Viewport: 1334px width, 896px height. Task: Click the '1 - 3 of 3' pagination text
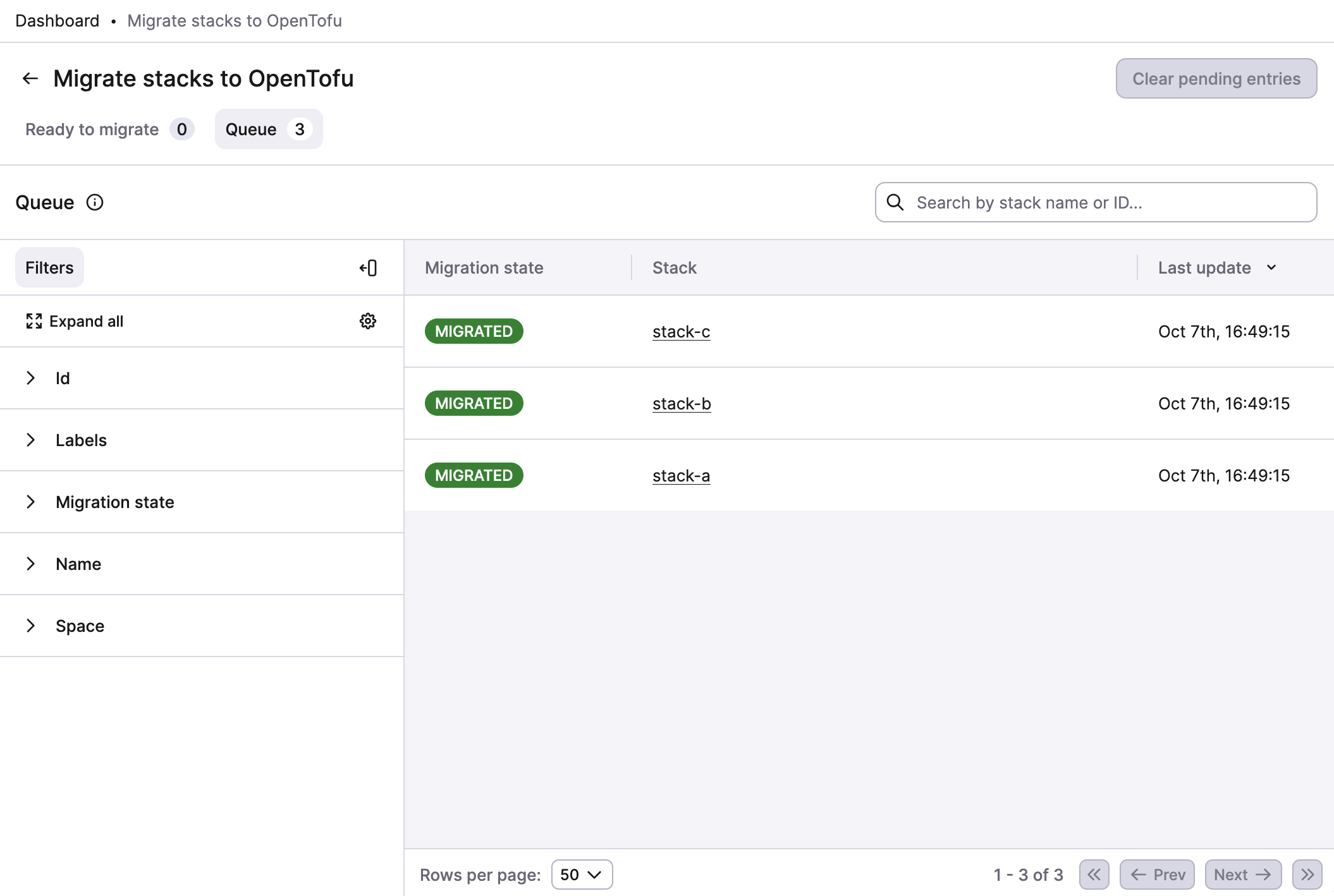coord(1028,875)
